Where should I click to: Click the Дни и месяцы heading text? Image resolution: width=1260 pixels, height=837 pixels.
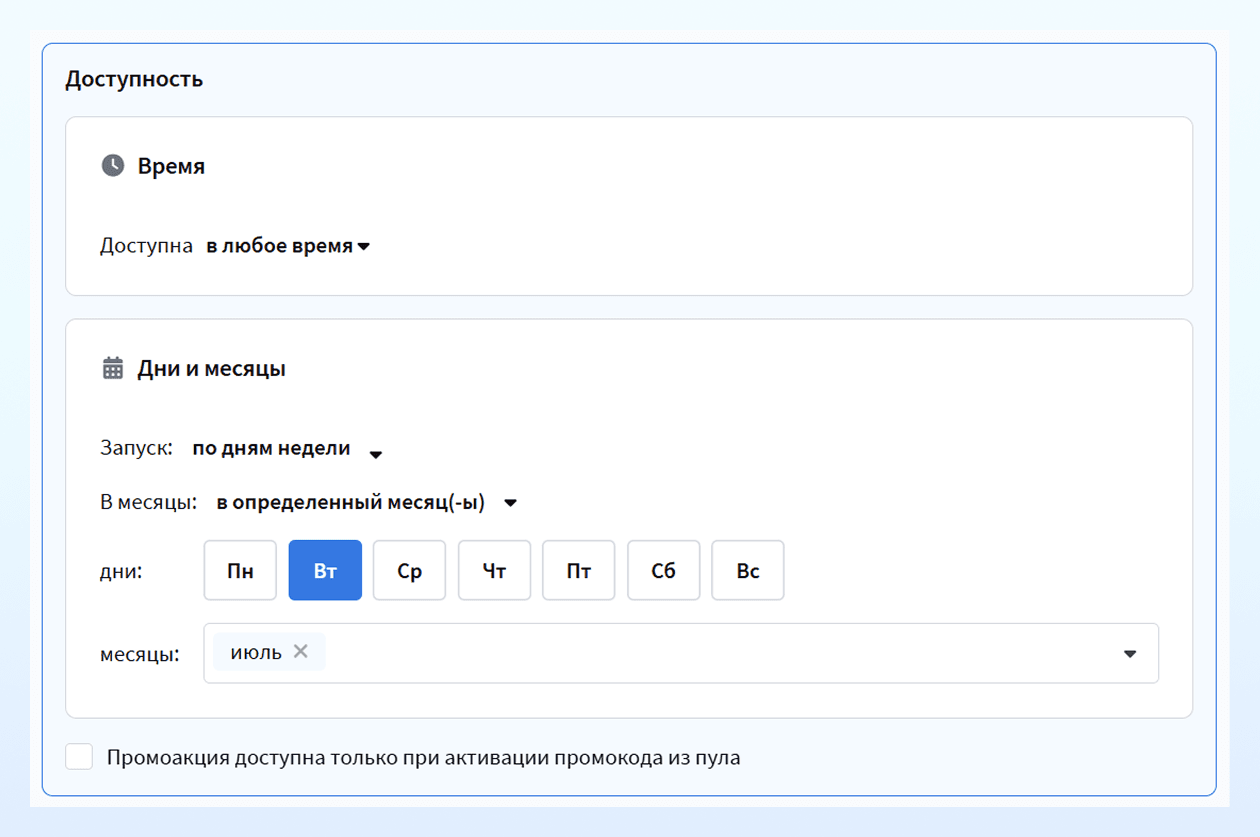point(211,369)
